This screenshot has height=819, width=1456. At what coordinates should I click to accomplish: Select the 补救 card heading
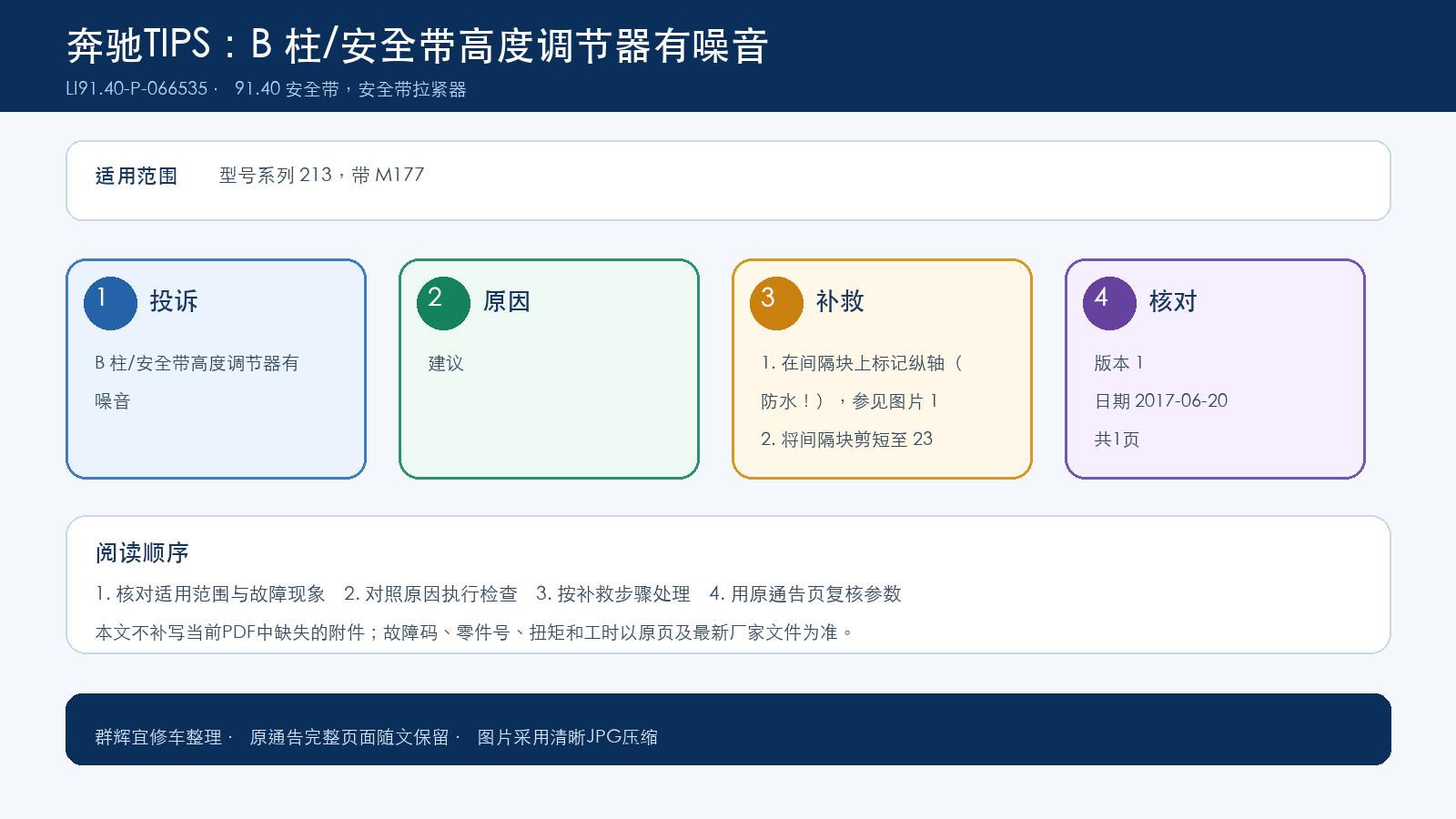840,301
